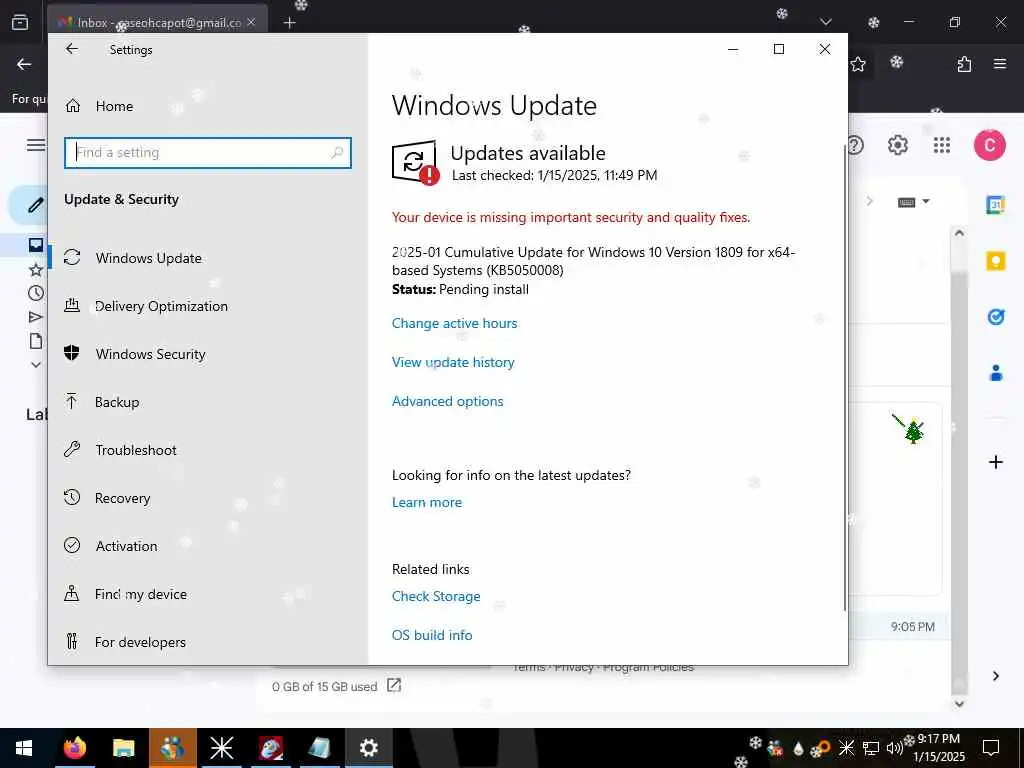Open Recovery settings
The image size is (1024, 768).
pos(122,498)
